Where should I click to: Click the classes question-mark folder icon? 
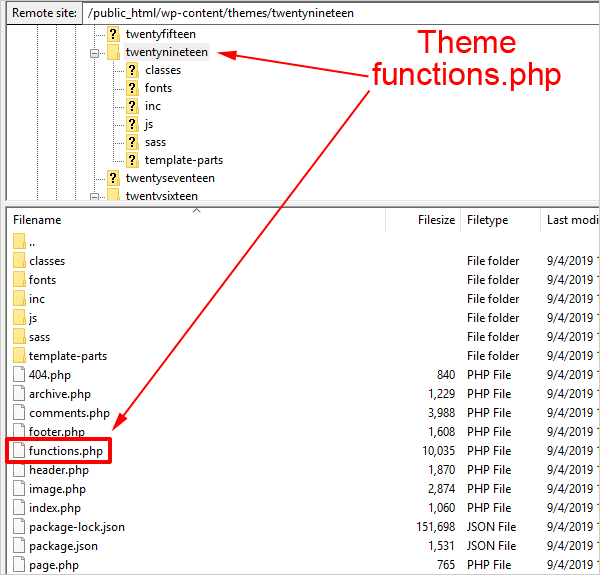tap(132, 70)
